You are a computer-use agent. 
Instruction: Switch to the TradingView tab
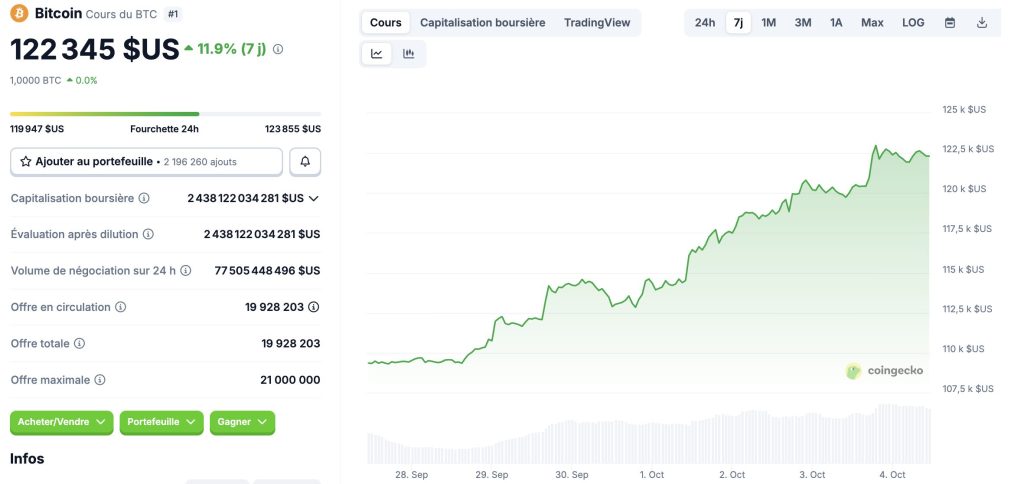(597, 23)
